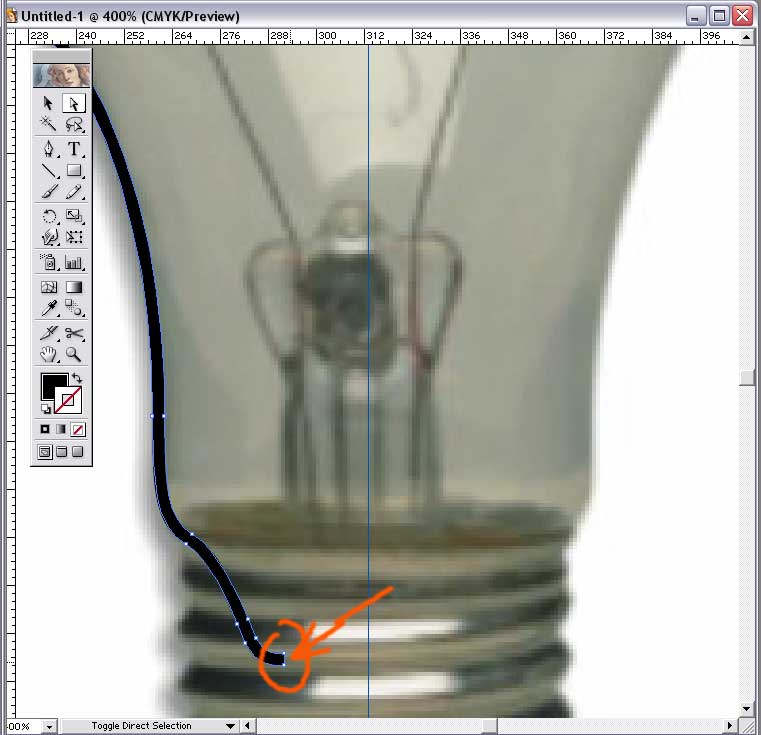This screenshot has height=735, width=761.
Task: Select the Lasso tool
Action: coord(74,124)
